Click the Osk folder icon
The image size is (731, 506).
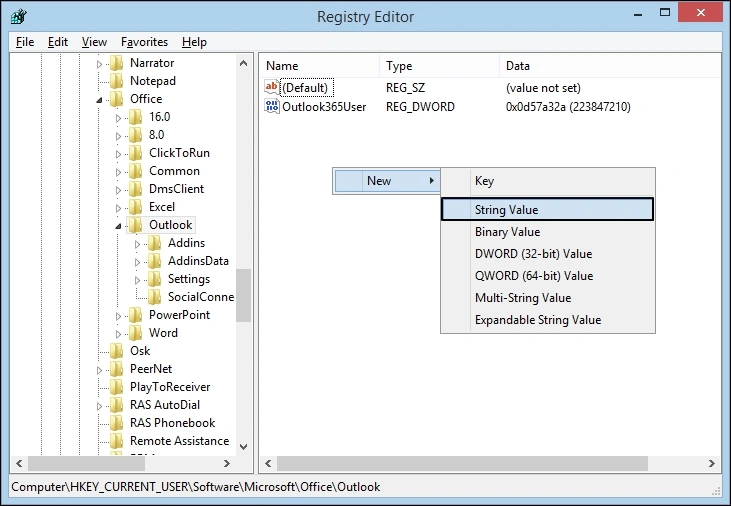coord(117,351)
